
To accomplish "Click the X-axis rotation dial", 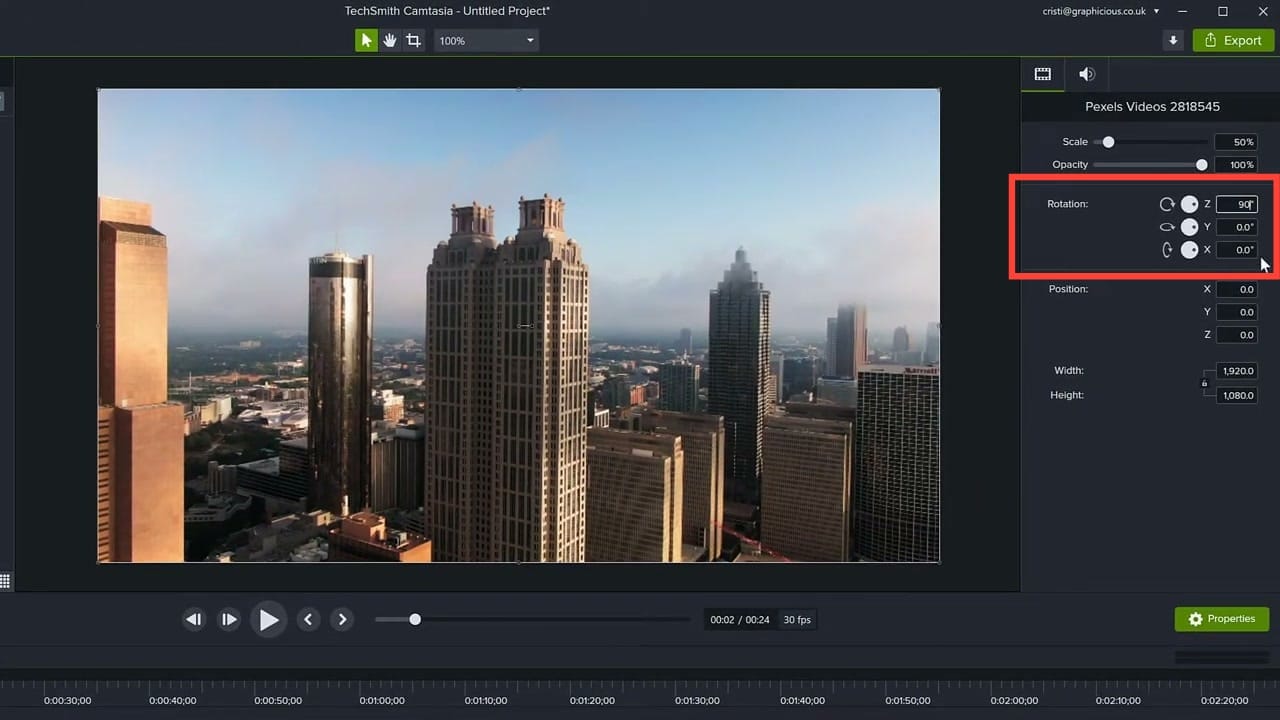I will [1189, 250].
